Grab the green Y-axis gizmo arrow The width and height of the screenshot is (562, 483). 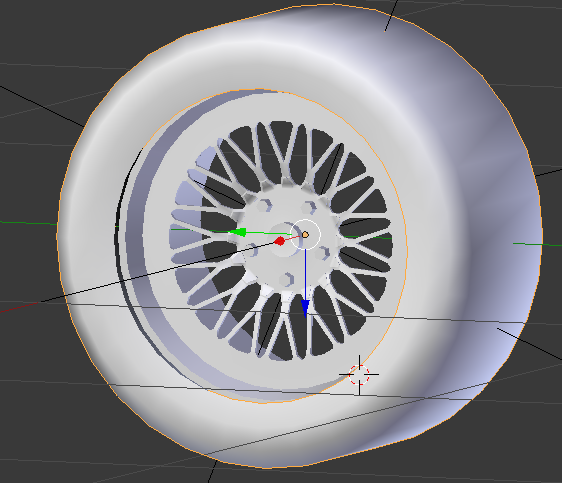(237, 233)
